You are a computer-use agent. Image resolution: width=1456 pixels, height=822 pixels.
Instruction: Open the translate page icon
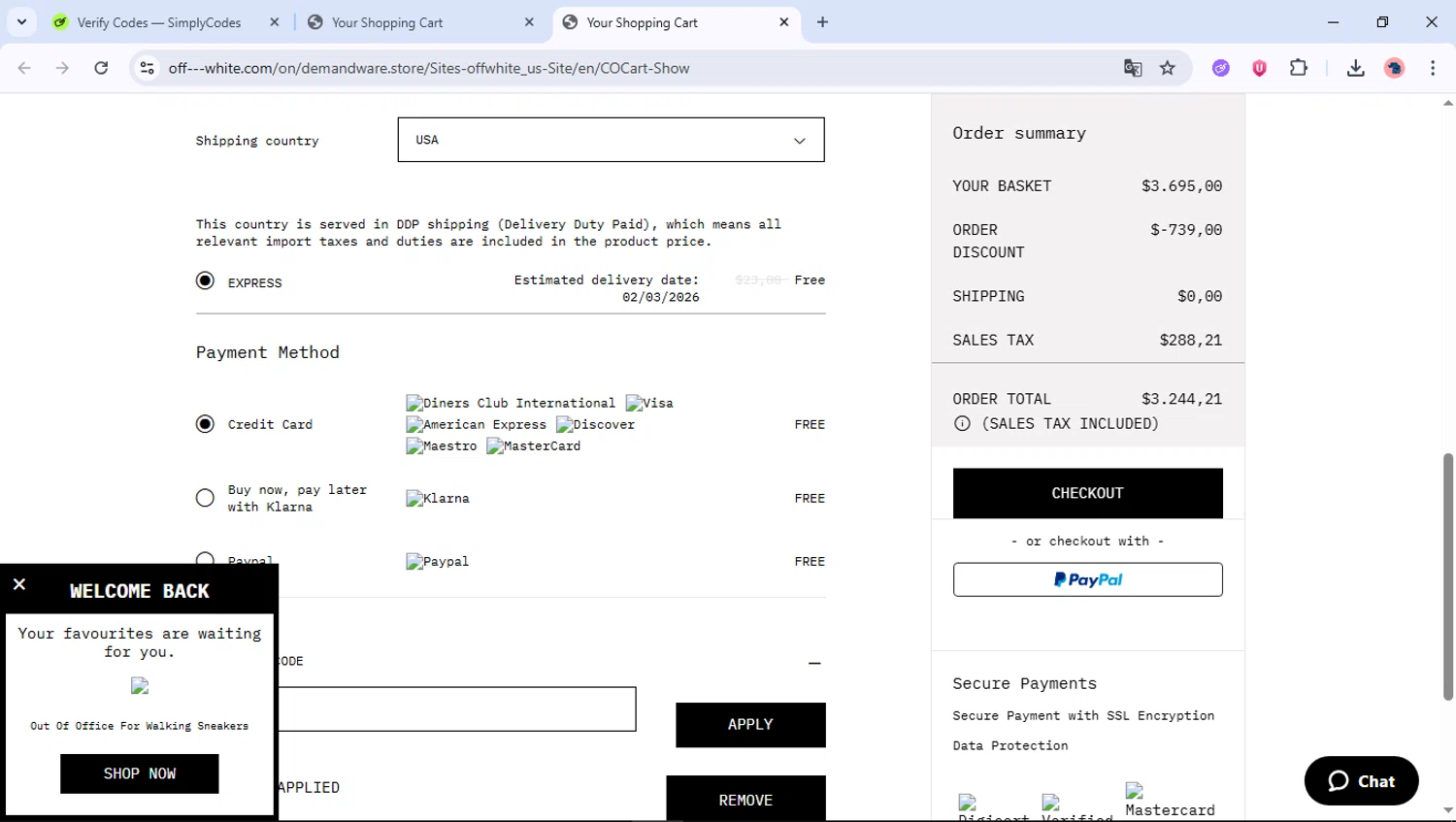click(x=1133, y=68)
